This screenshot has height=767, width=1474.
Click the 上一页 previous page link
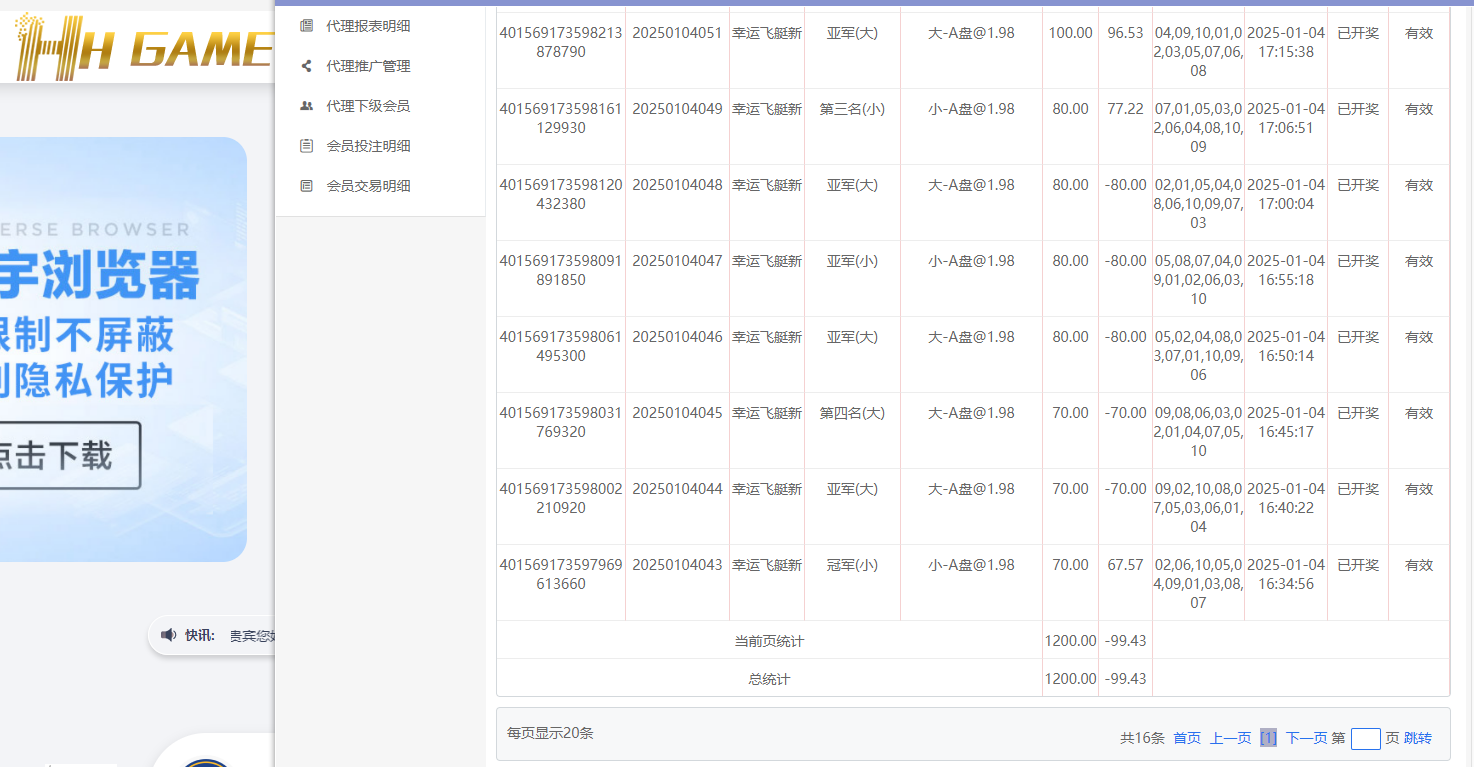[1229, 737]
